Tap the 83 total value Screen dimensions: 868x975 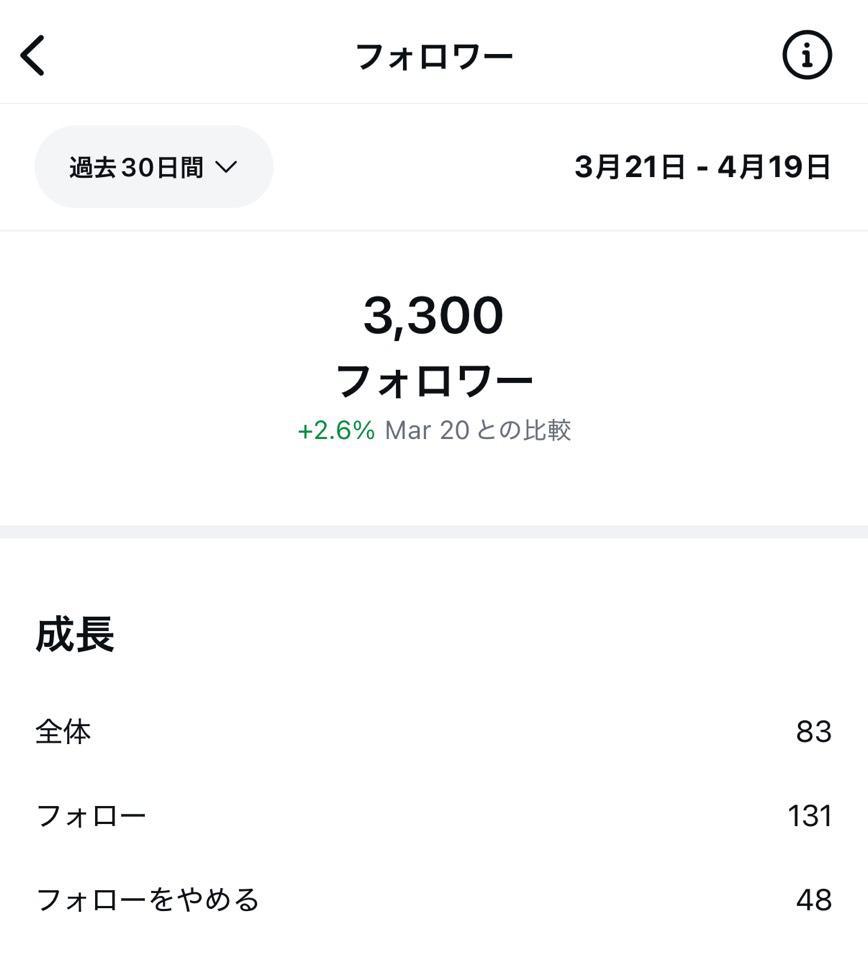point(813,732)
